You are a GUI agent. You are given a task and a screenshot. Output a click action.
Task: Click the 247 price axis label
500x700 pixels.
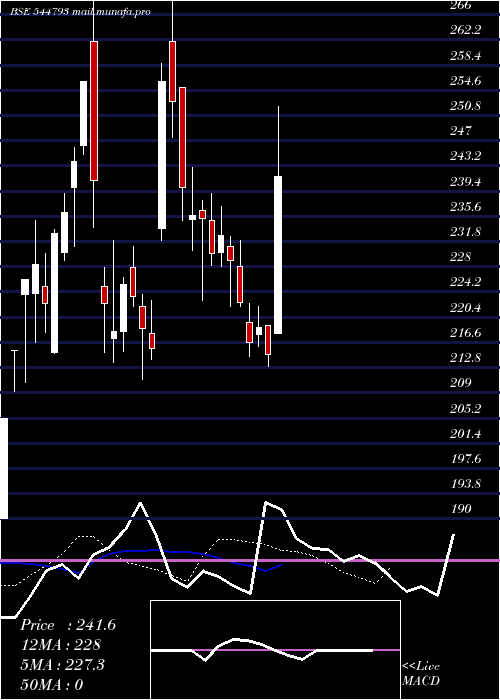point(461,131)
